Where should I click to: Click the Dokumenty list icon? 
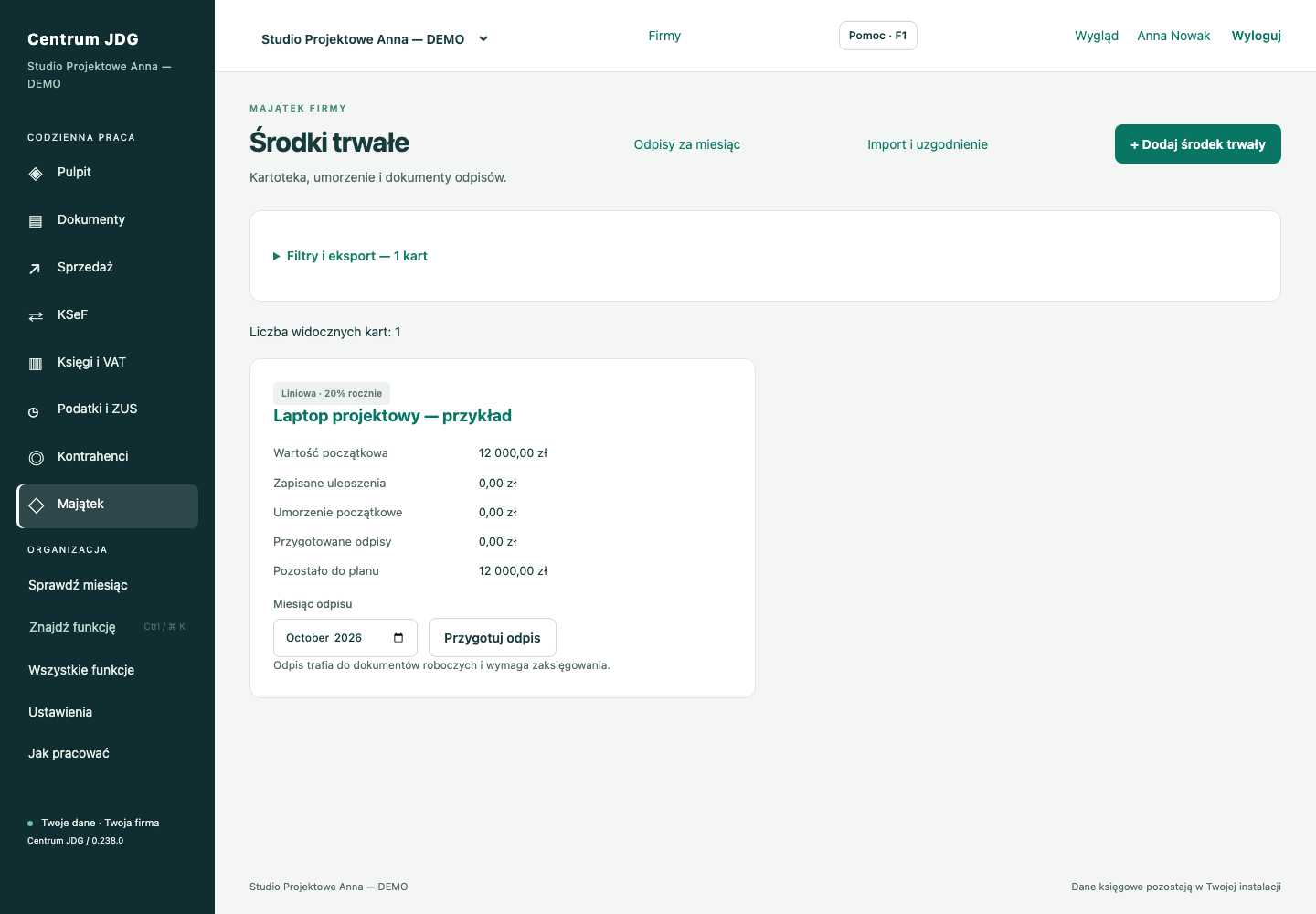[x=36, y=221]
